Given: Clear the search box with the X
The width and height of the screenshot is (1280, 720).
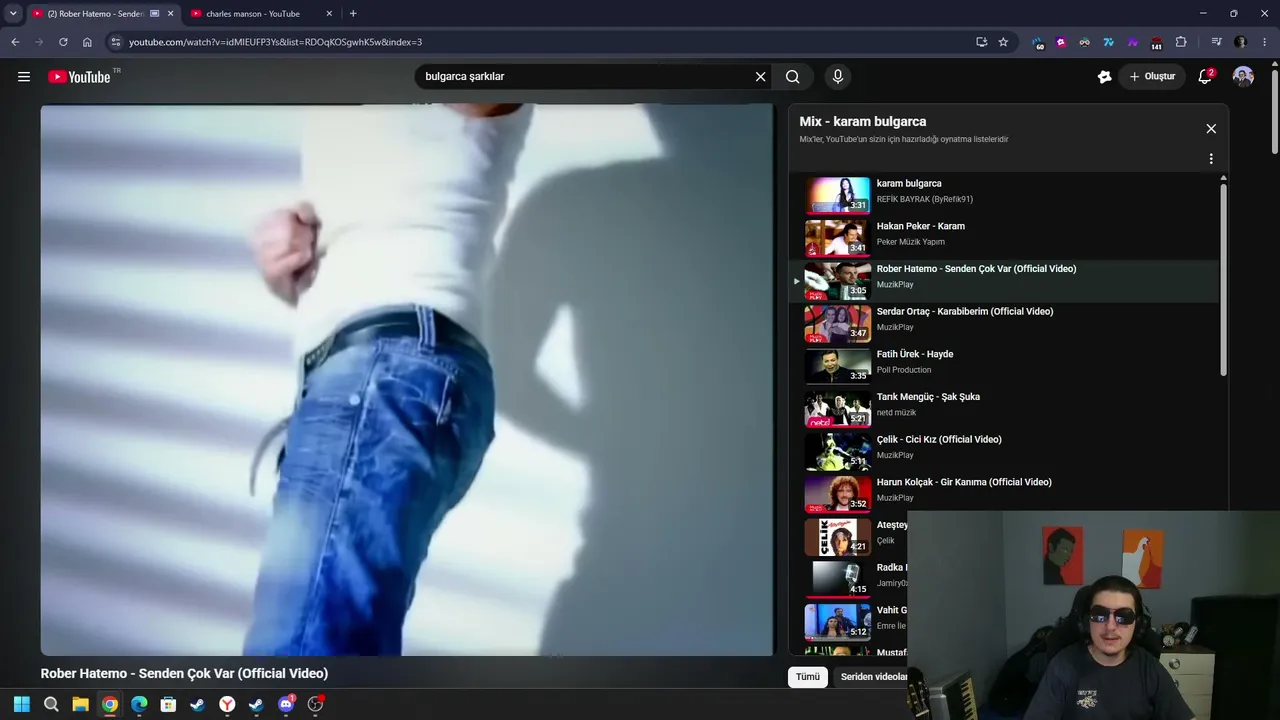Looking at the screenshot, I should click(760, 77).
